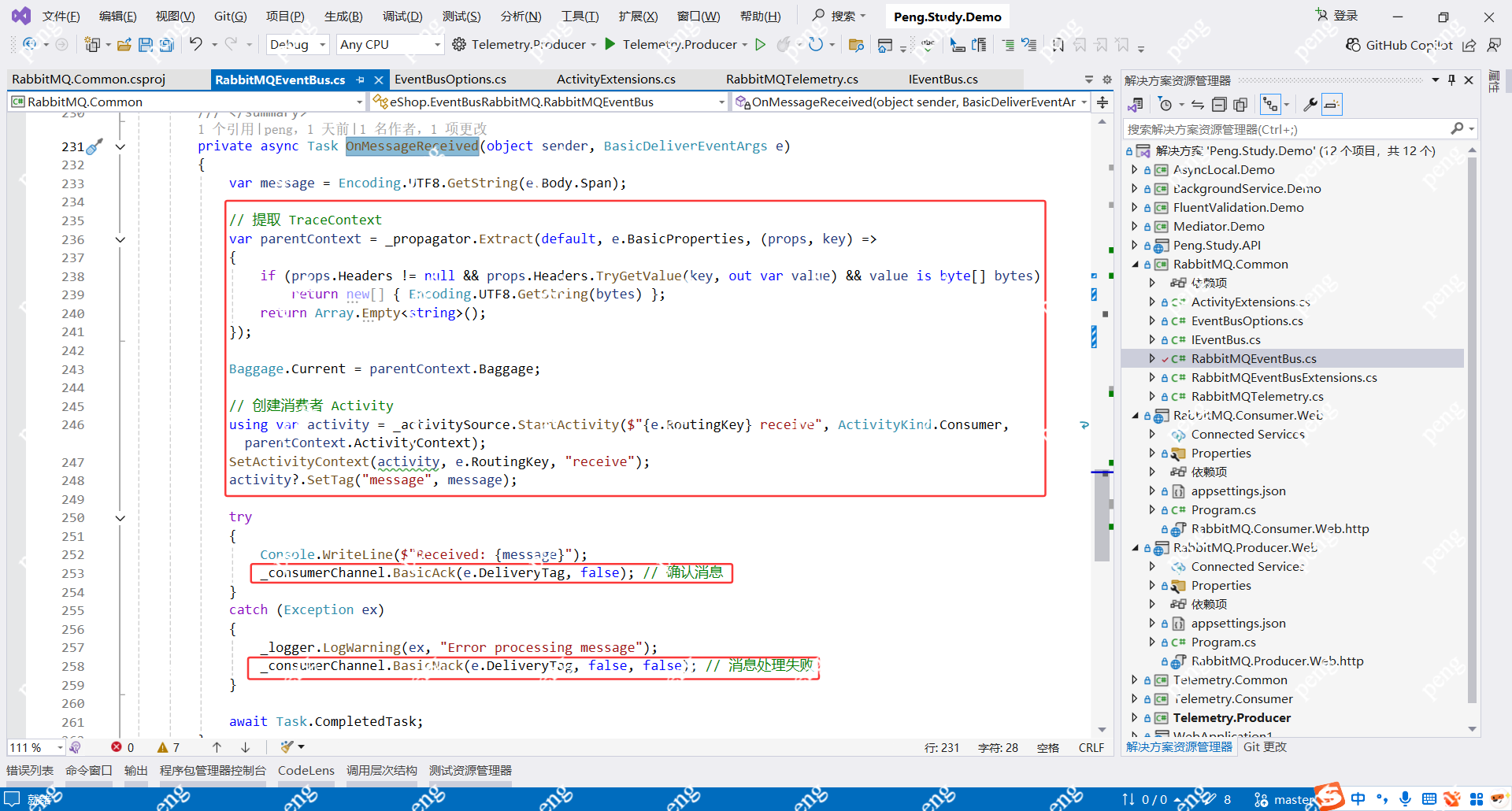Toggle pin on RabbitMQEventBus.cs tab
This screenshot has width=1512, height=811.
pyautogui.click(x=361, y=80)
